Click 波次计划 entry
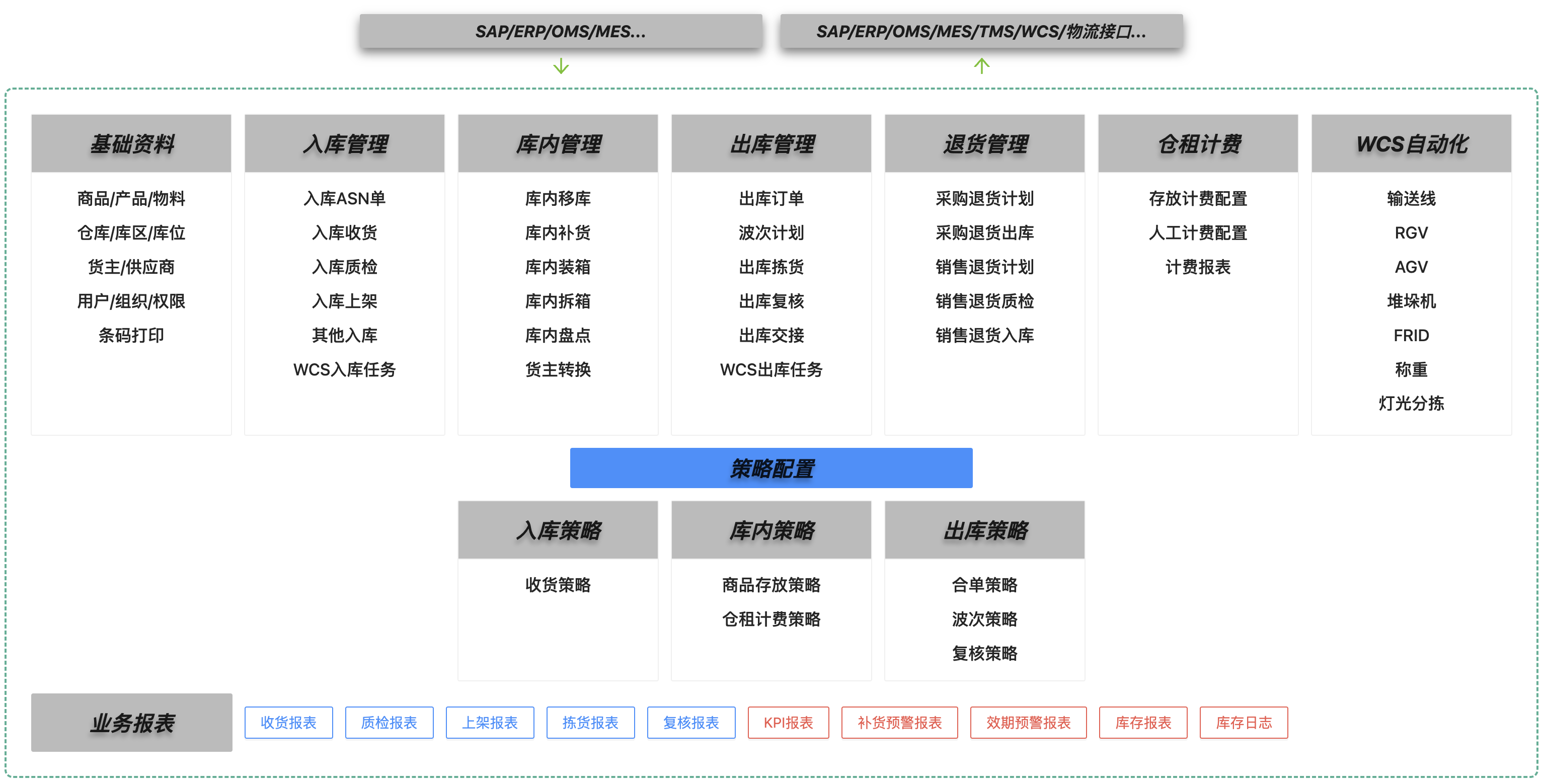Viewport: 1544px width, 784px height. pyautogui.click(x=771, y=232)
